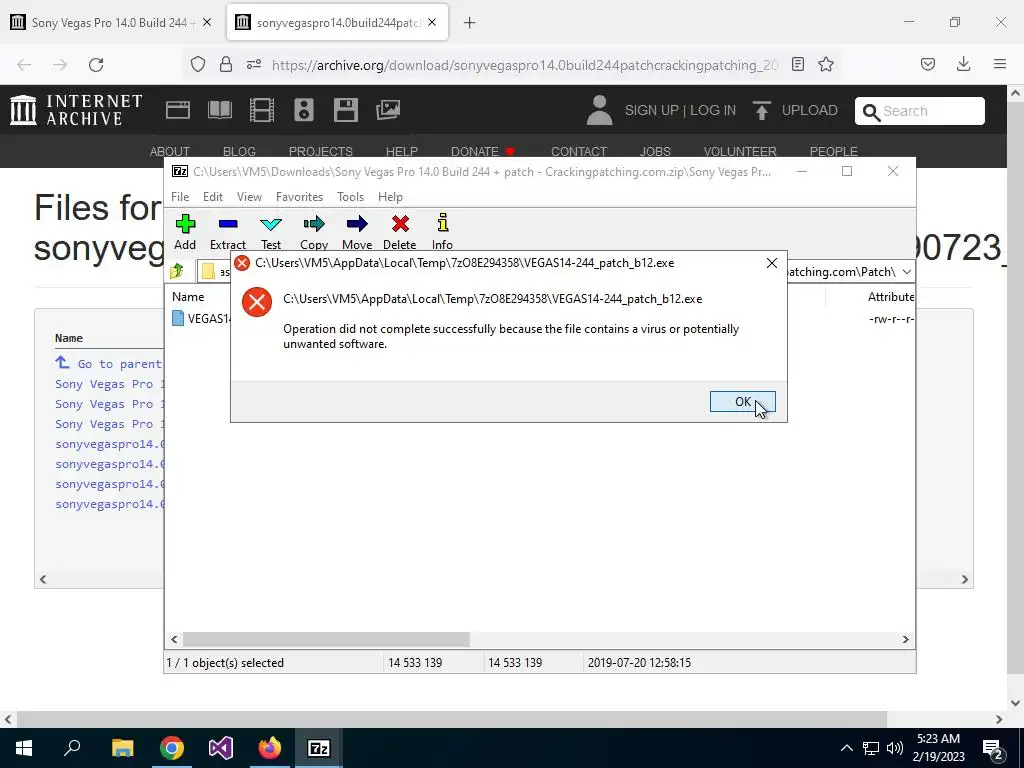Viewport: 1024px width, 768px height.
Task: Close the virus error dialog with X
Action: tap(771, 263)
